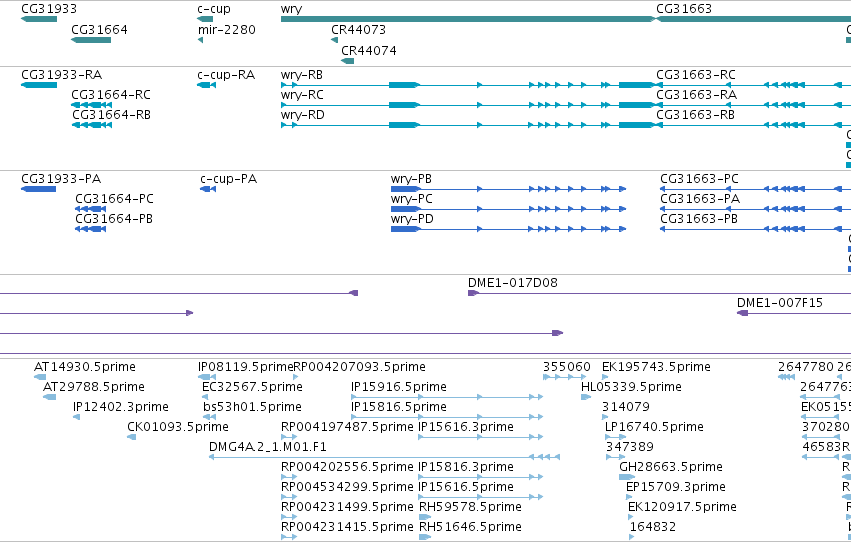Click EST label IP15916.5prime
The image size is (851, 542).
click(399, 387)
